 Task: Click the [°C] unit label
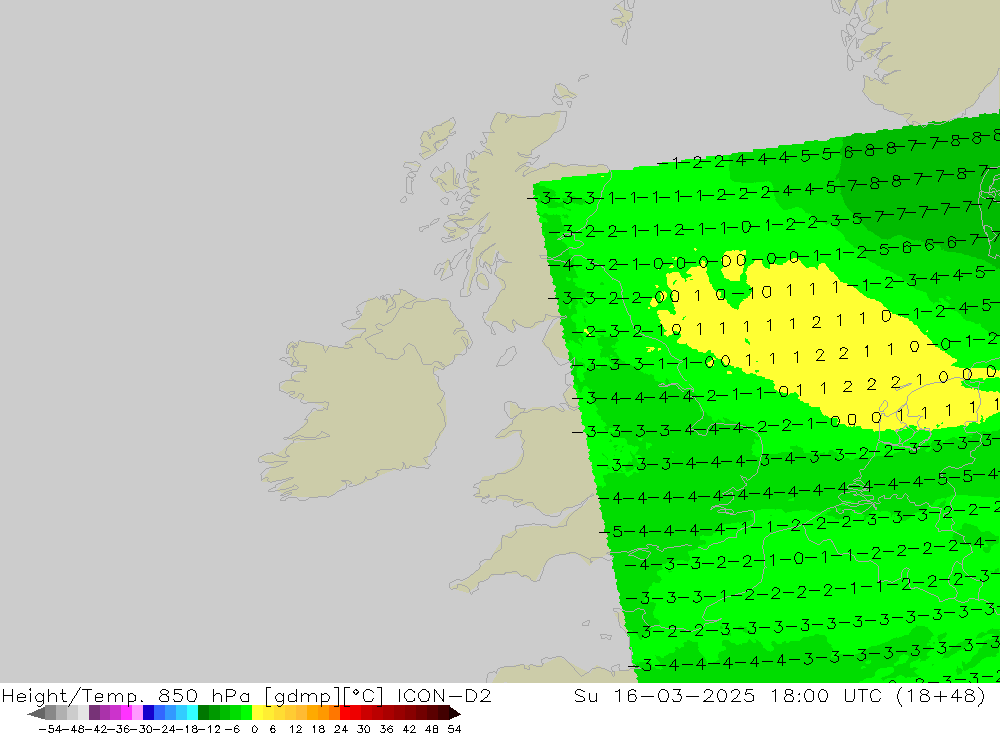[362, 695]
